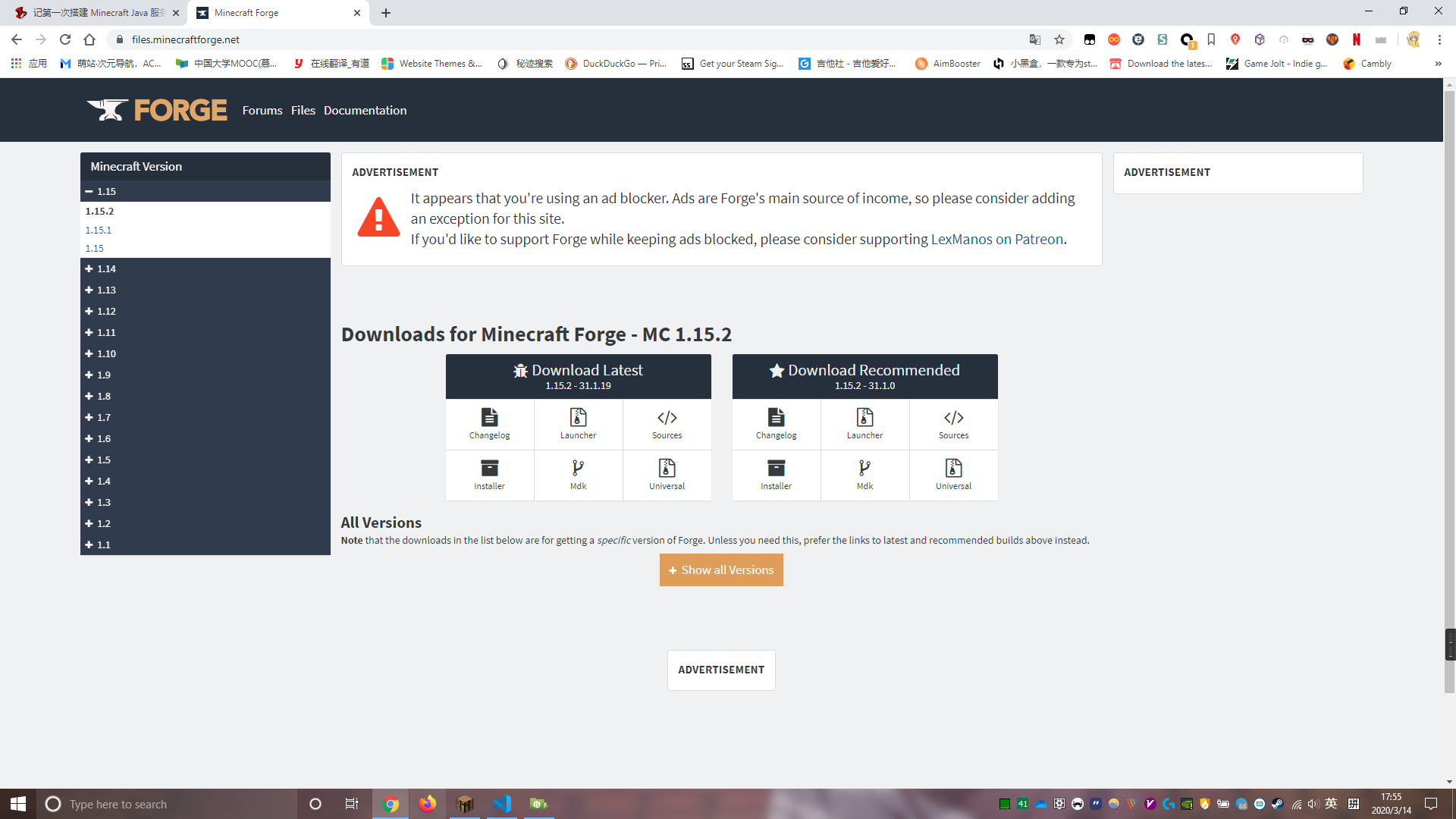Viewport: 1456px width, 819px height.
Task: Get the Mdk under Download Latest
Action: tap(578, 475)
